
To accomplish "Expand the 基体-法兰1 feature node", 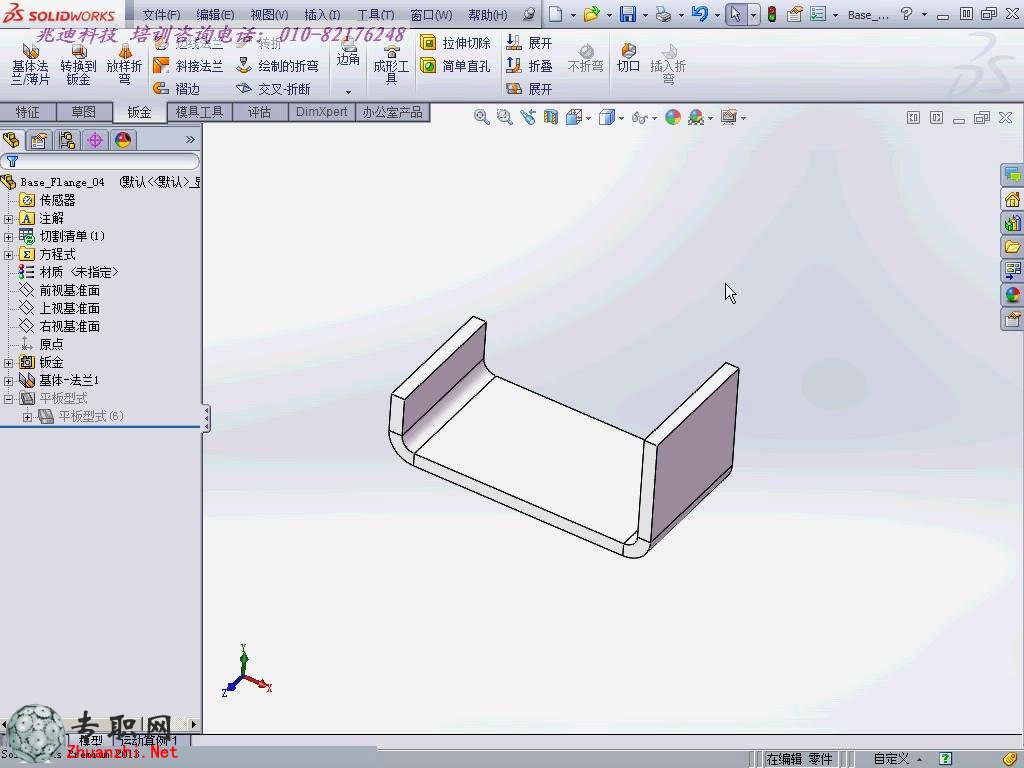I will coord(8,381).
